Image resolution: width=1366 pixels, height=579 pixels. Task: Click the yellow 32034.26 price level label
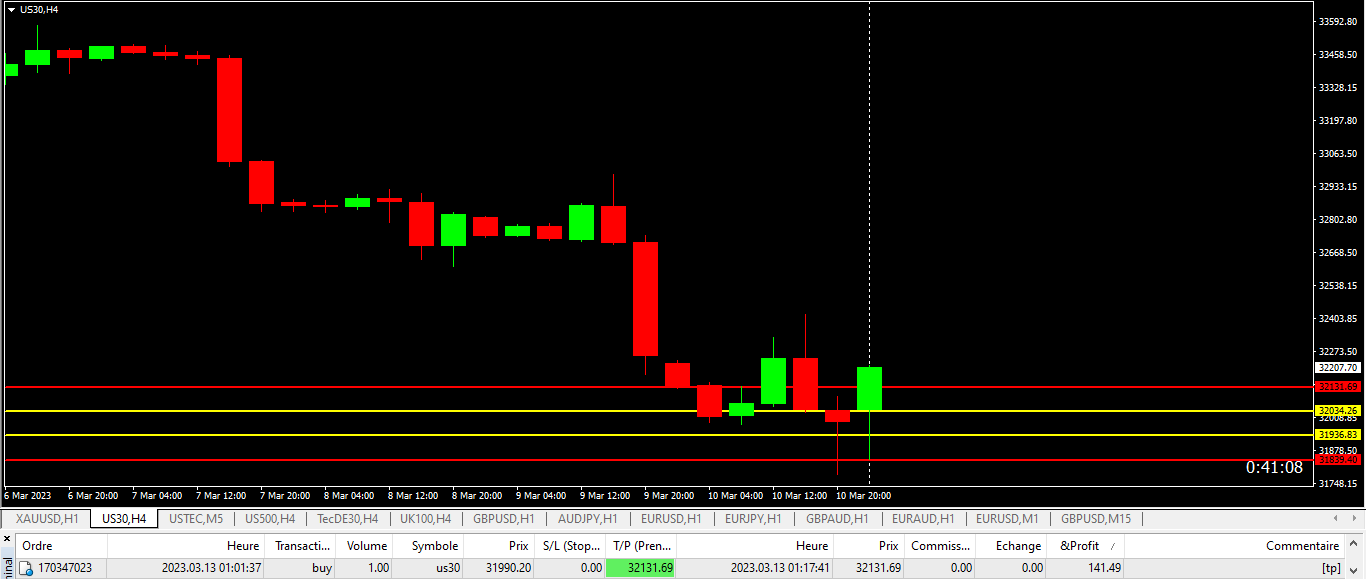[x=1338, y=410]
